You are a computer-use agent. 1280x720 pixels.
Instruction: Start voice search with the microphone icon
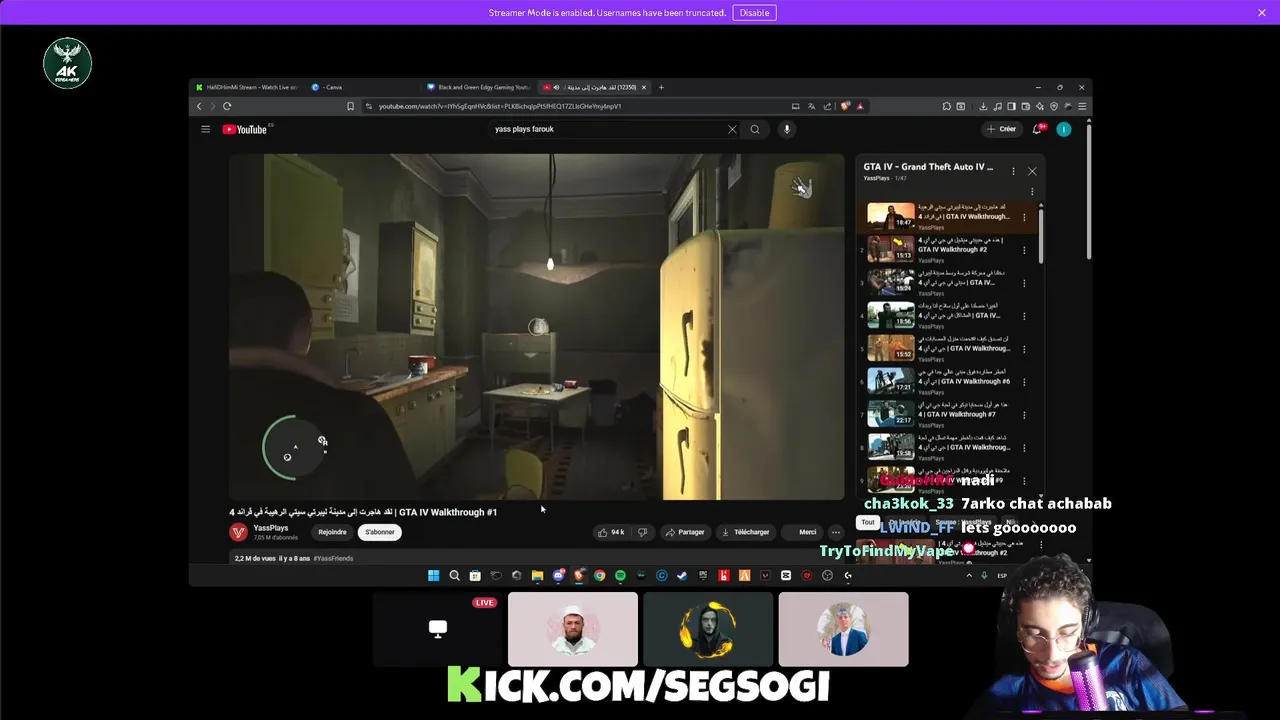tap(787, 129)
